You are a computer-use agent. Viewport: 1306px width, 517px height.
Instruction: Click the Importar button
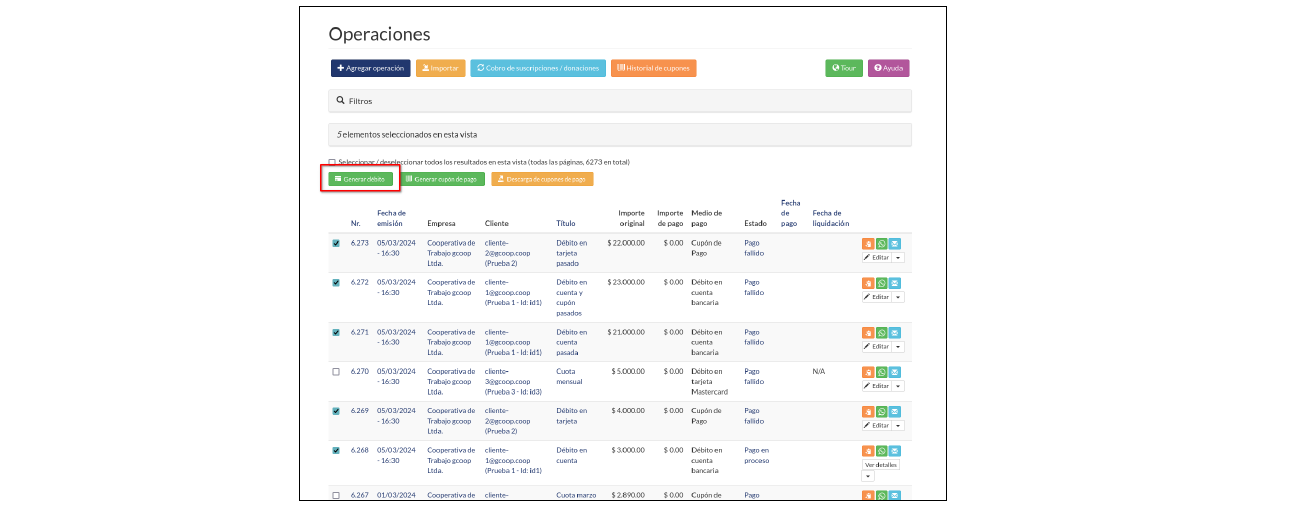coord(441,68)
